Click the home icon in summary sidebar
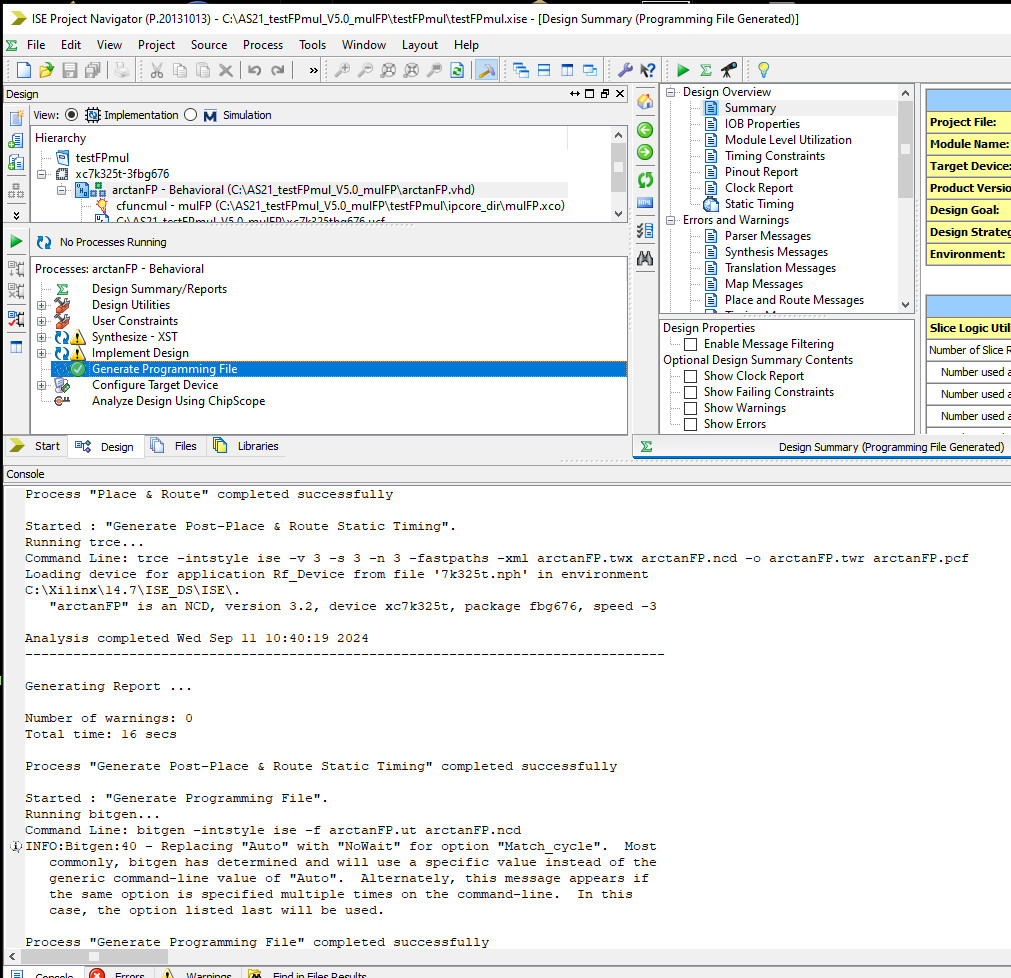The image size is (1011, 978). tap(645, 101)
